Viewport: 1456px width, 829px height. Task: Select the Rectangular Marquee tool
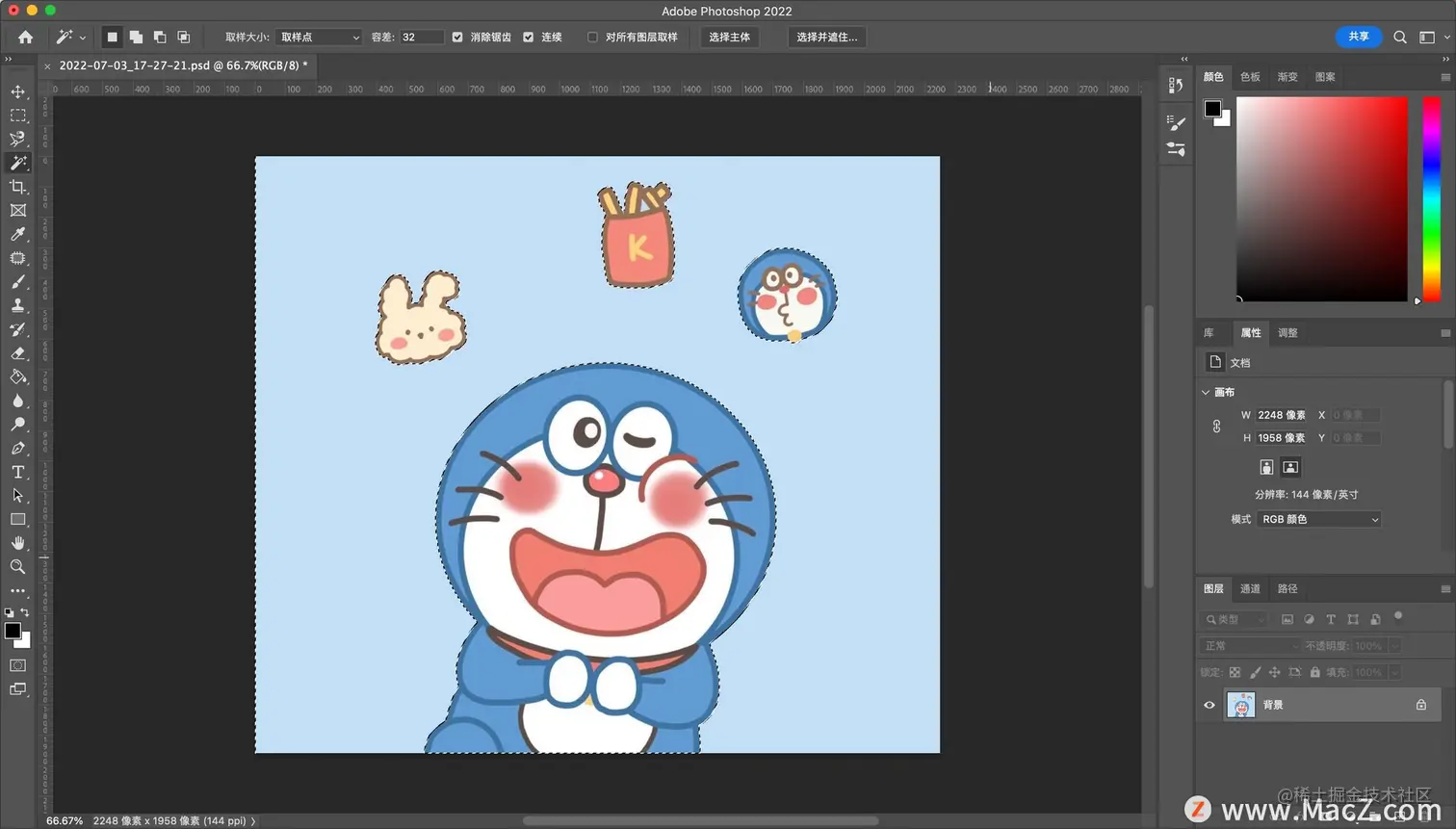(17, 116)
